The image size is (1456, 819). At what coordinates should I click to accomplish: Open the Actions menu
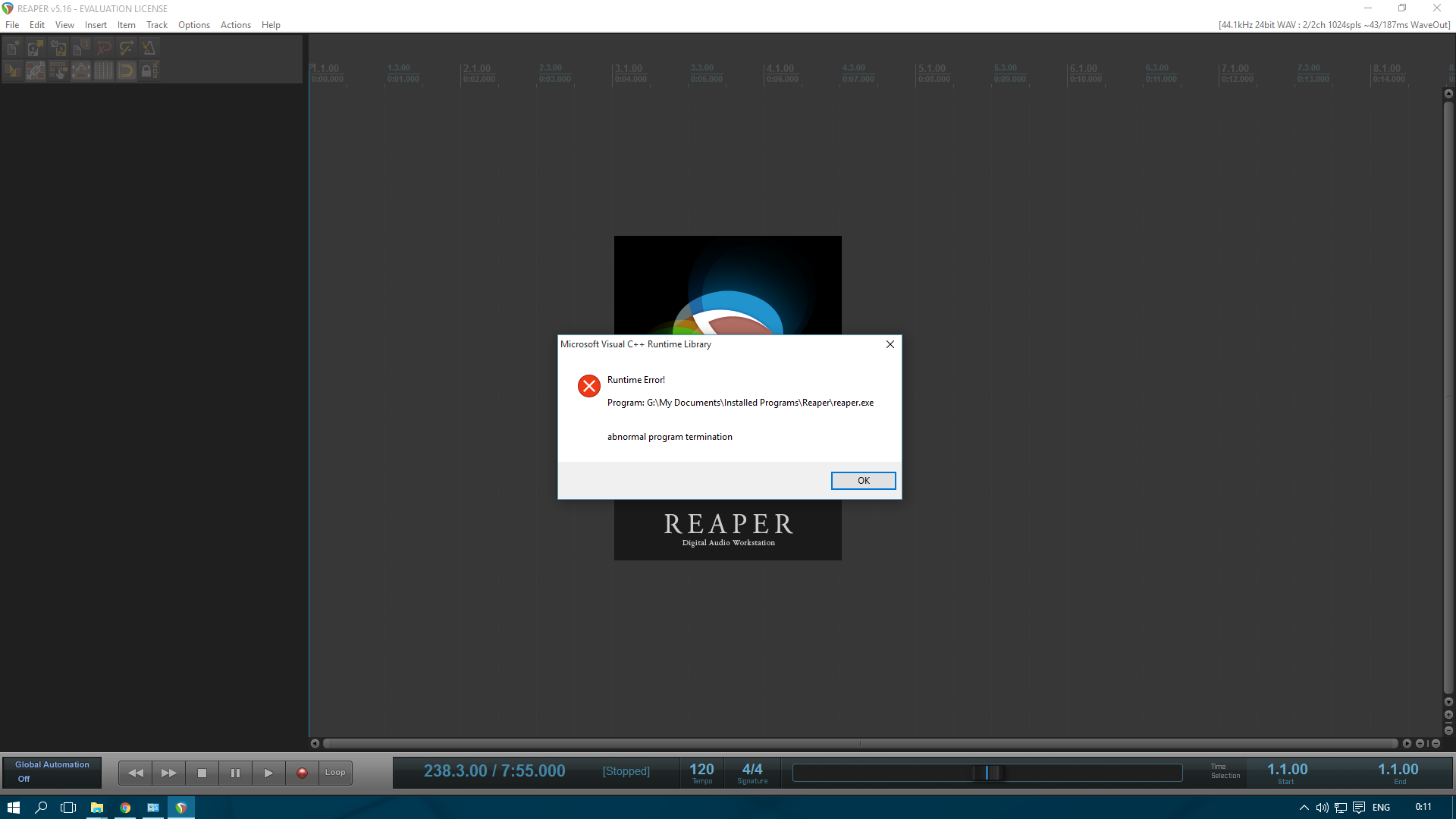click(x=235, y=25)
